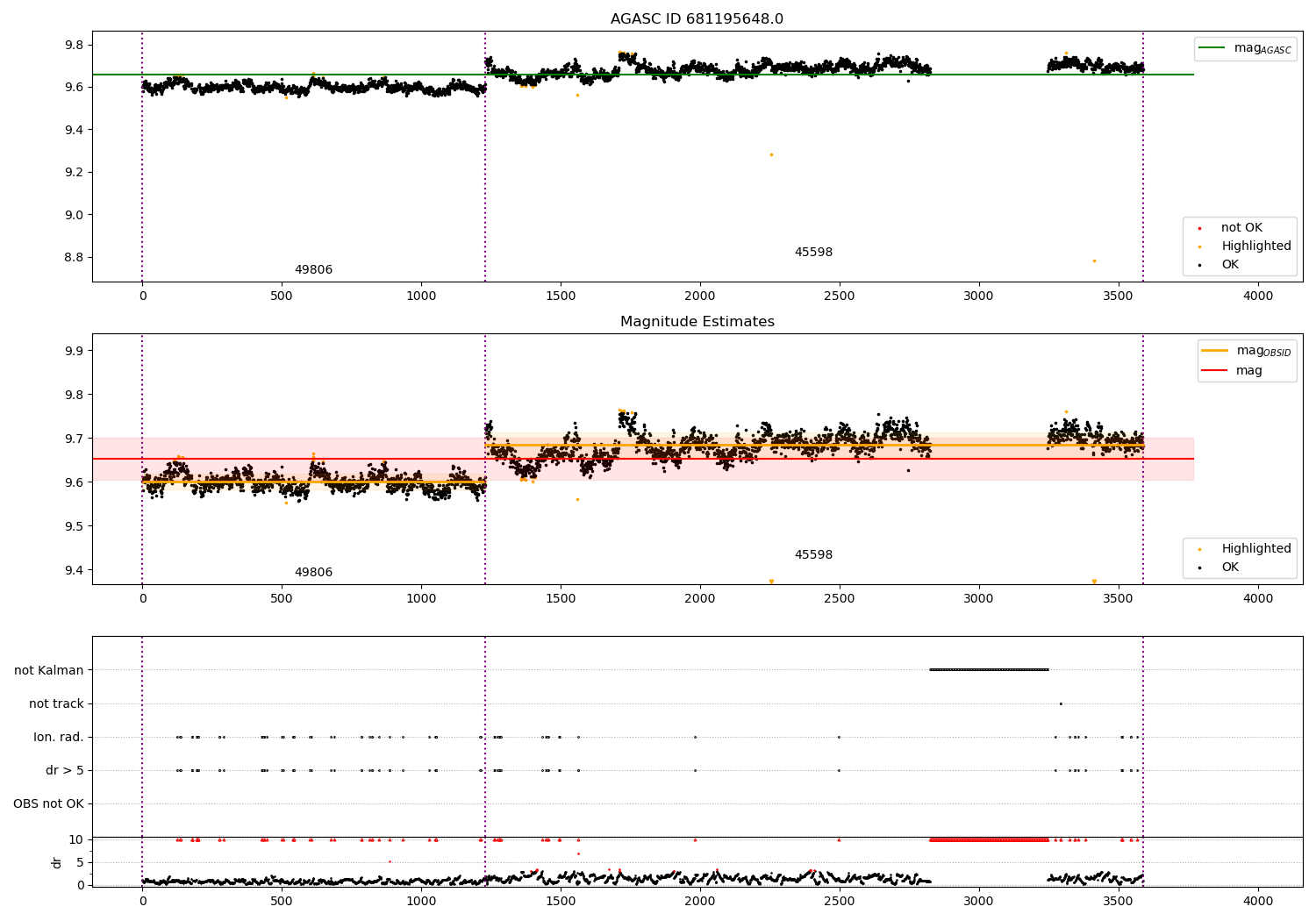Click the 'OK' entry in middle plot legend
Image resolution: width=1316 pixels, height=921 pixels.
(1230, 568)
